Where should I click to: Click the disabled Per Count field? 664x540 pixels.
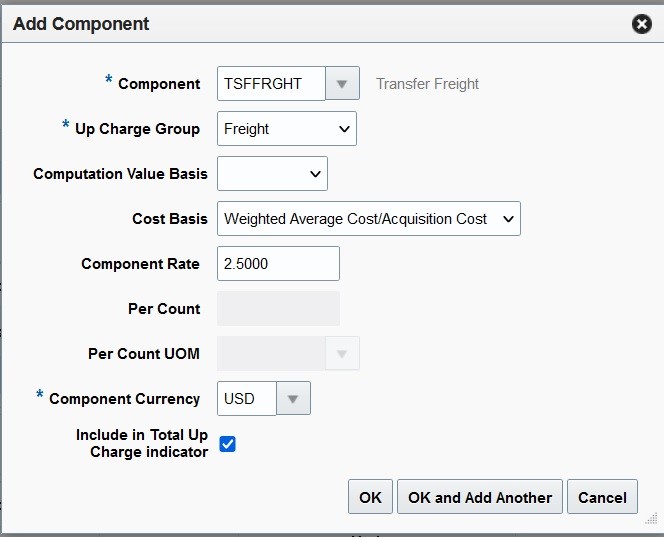(278, 309)
